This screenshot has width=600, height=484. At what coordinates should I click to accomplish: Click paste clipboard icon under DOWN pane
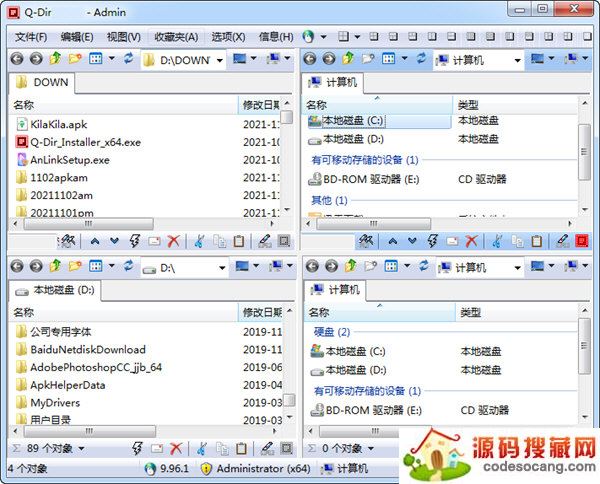click(x=239, y=241)
